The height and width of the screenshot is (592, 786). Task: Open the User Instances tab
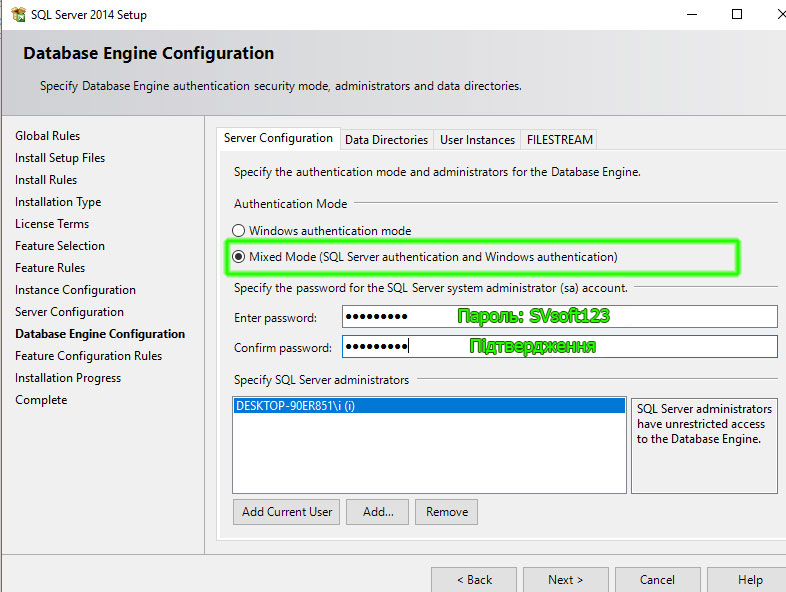click(x=477, y=140)
